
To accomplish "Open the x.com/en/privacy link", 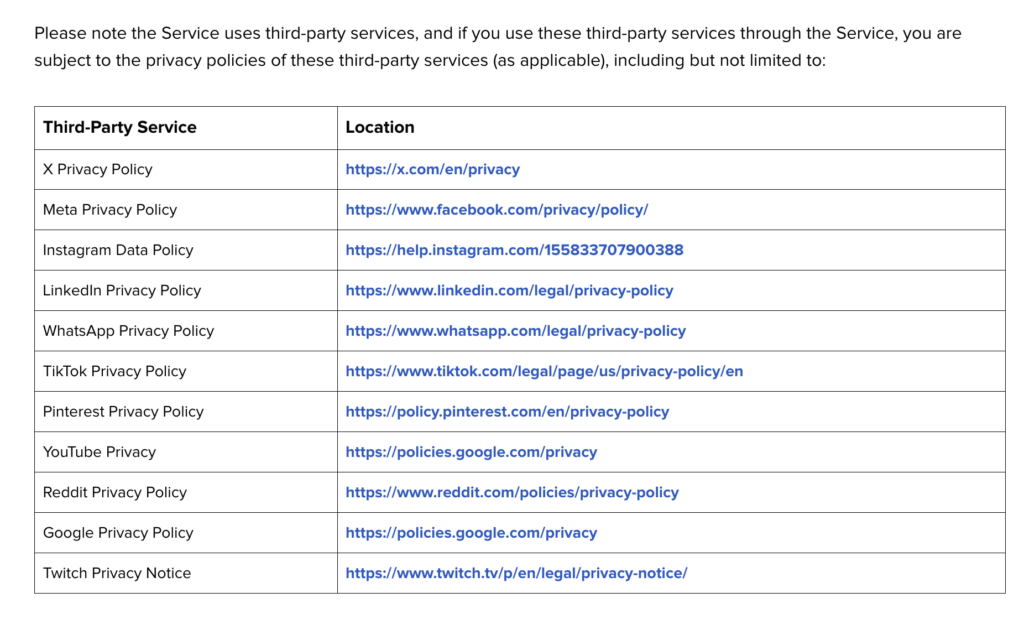I will point(432,170).
